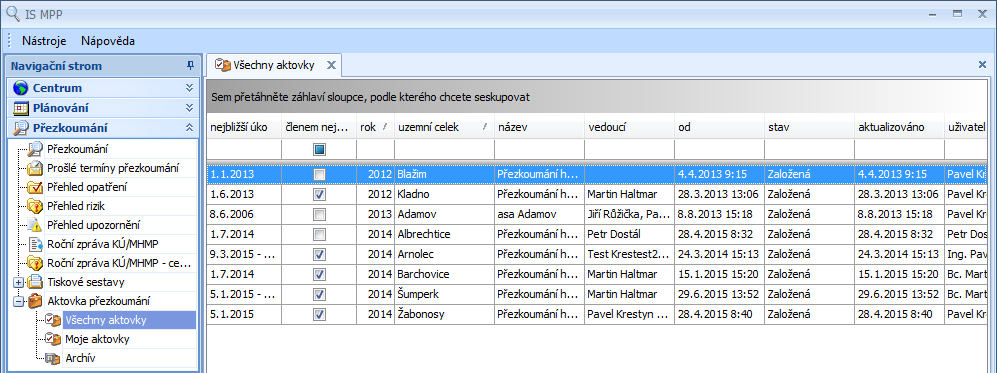Image resolution: width=997 pixels, height=373 pixels.
Task: Click the Přehled upozornění warning icon
Action: pos(34,225)
